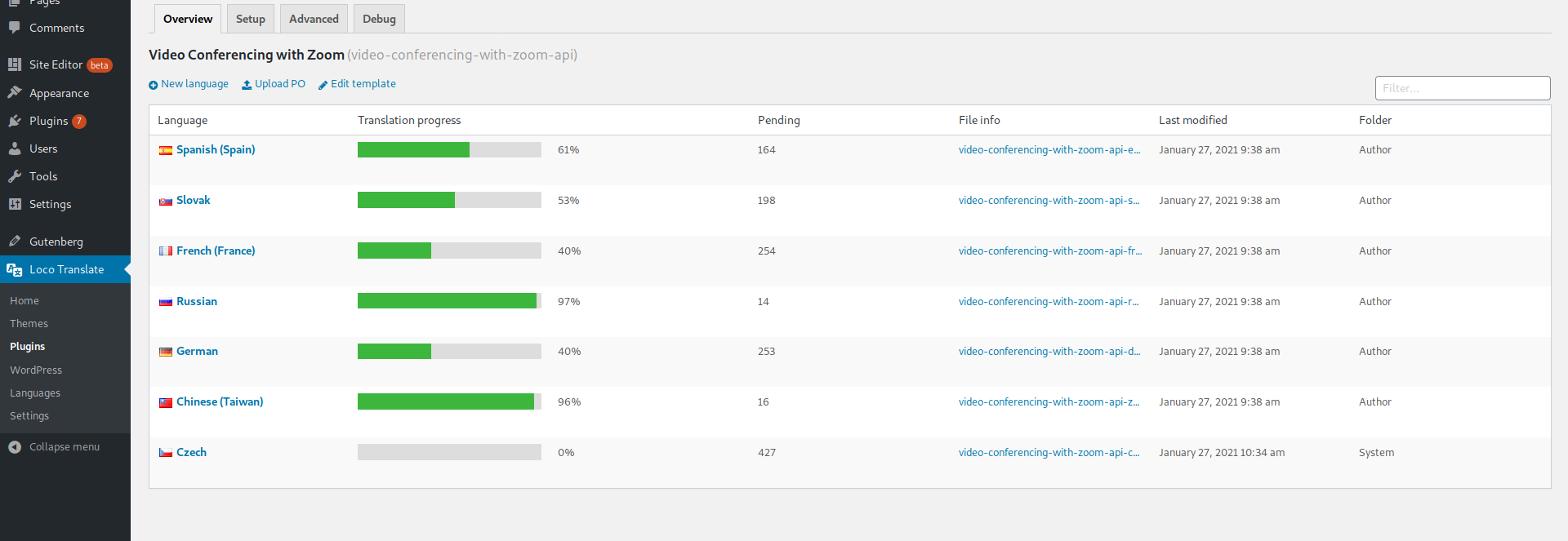Viewport: 1568px width, 541px height.
Task: Click the Loco Translate icon
Action: pyautogui.click(x=15, y=269)
